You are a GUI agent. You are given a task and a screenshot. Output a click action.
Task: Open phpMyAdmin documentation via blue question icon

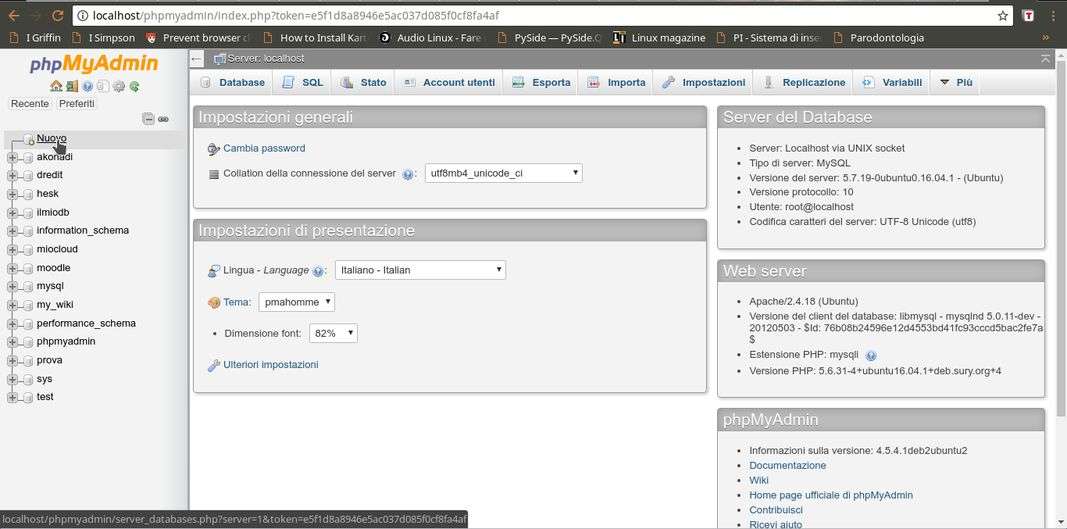(x=87, y=87)
